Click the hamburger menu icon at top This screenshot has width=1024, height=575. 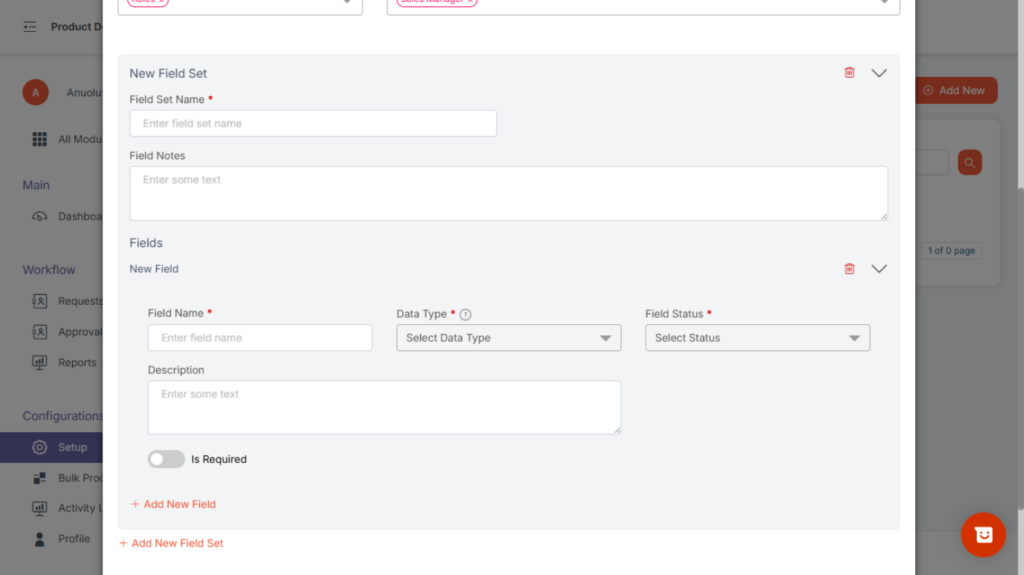(30, 27)
